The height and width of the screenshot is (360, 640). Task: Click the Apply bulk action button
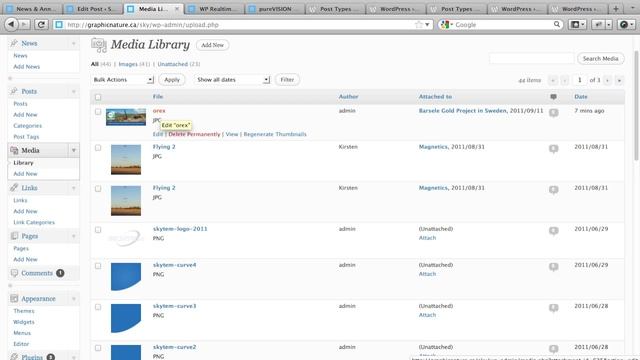pyautogui.click(x=172, y=80)
